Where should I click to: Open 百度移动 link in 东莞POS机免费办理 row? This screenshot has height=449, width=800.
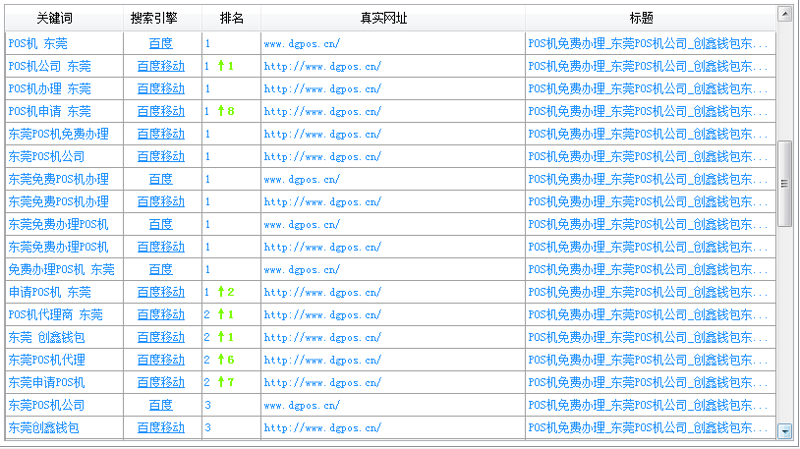[161, 134]
